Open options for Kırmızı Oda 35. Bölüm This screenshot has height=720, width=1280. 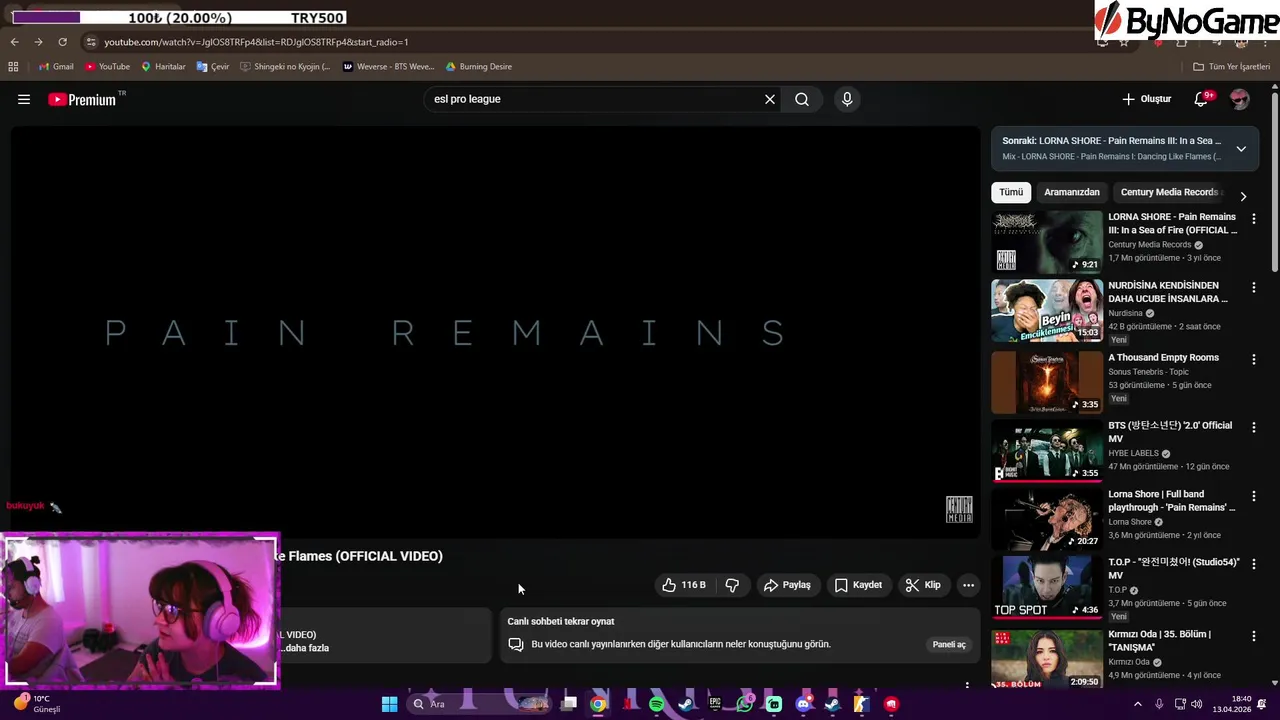tap(1253, 636)
